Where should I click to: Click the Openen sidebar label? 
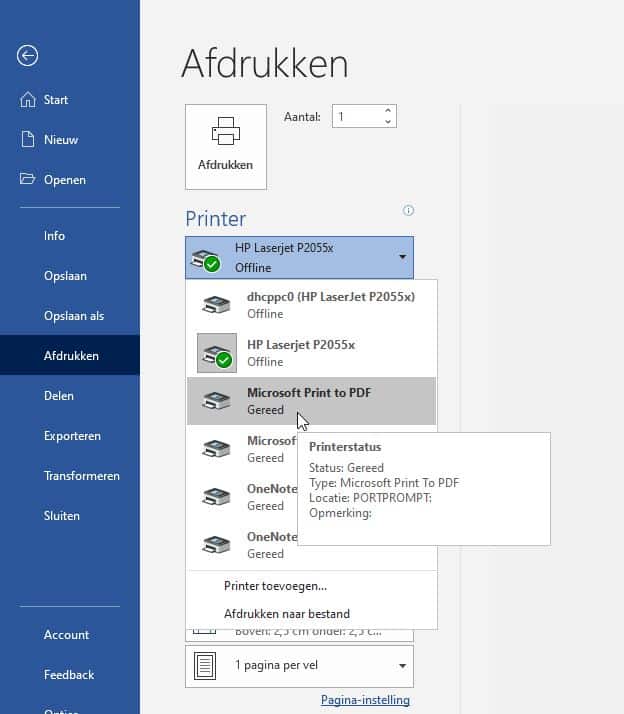click(x=65, y=180)
